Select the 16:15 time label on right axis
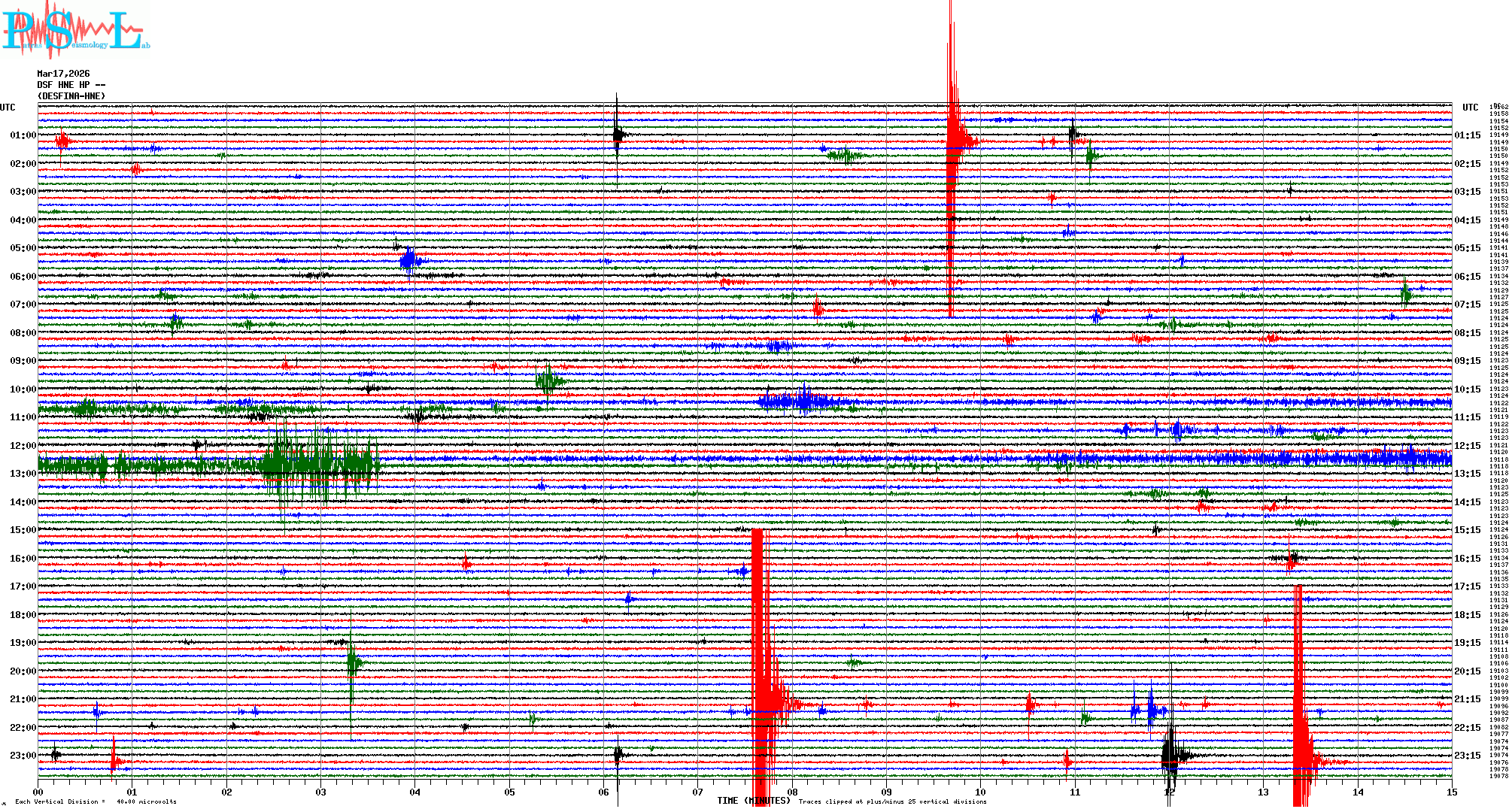The height and width of the screenshot is (812, 1512). click(1467, 559)
